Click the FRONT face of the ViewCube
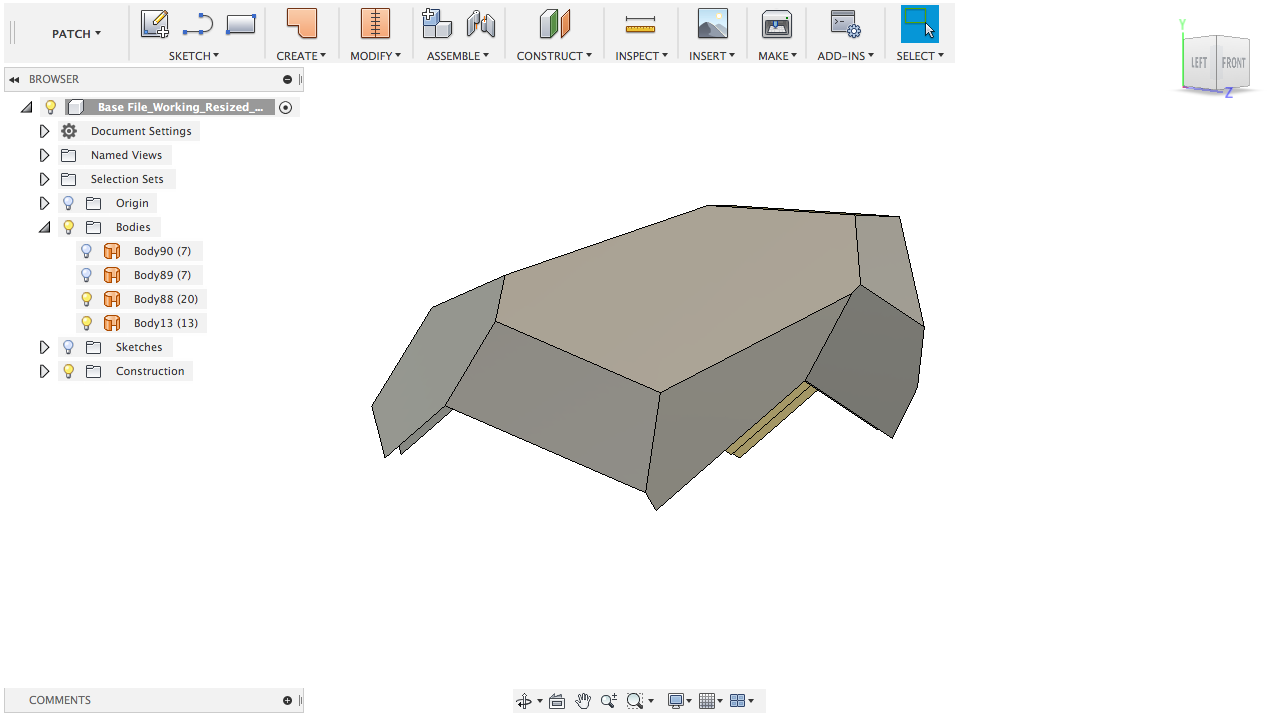The image size is (1280, 715). 1233,63
